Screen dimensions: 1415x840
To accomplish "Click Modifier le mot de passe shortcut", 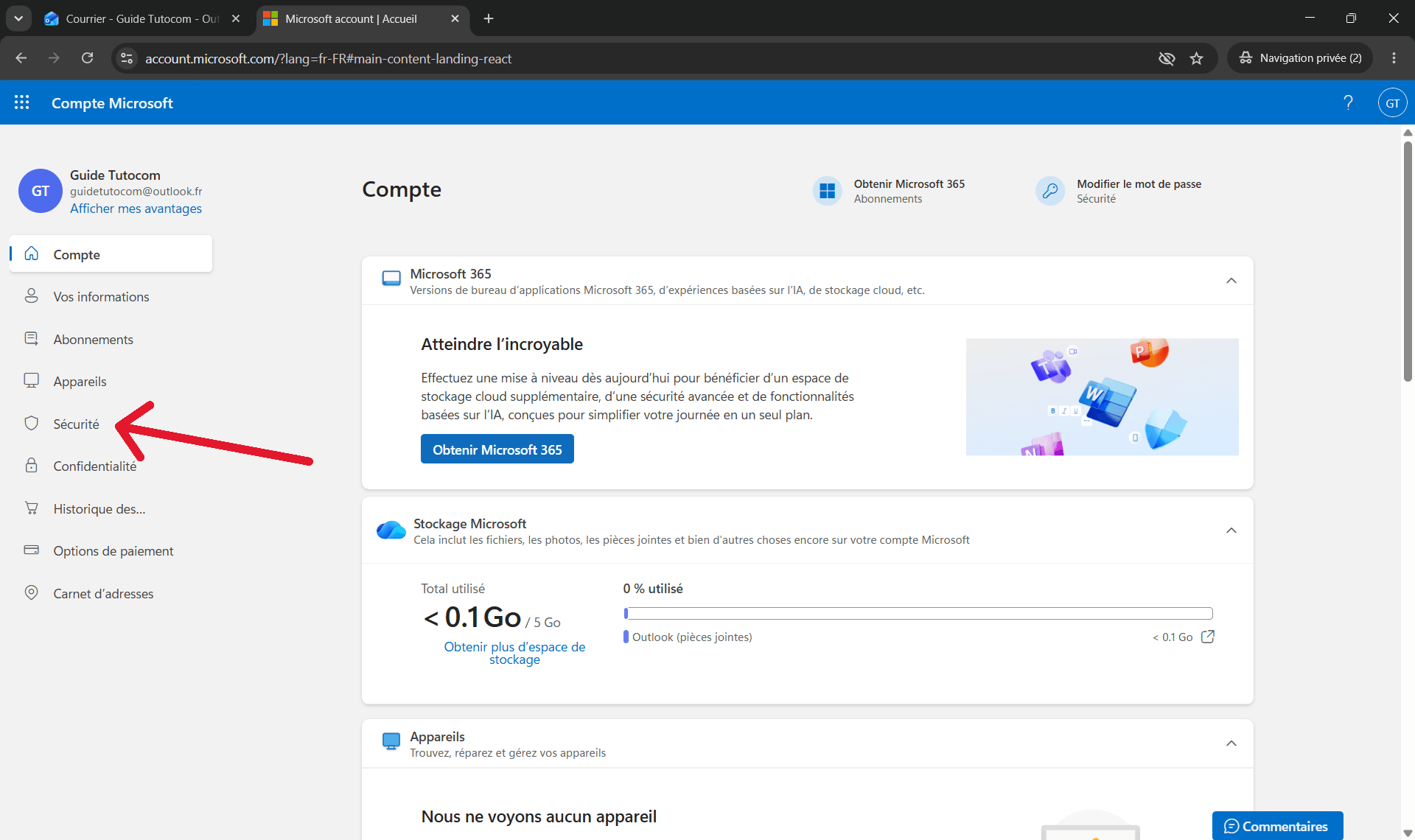I will (1119, 191).
